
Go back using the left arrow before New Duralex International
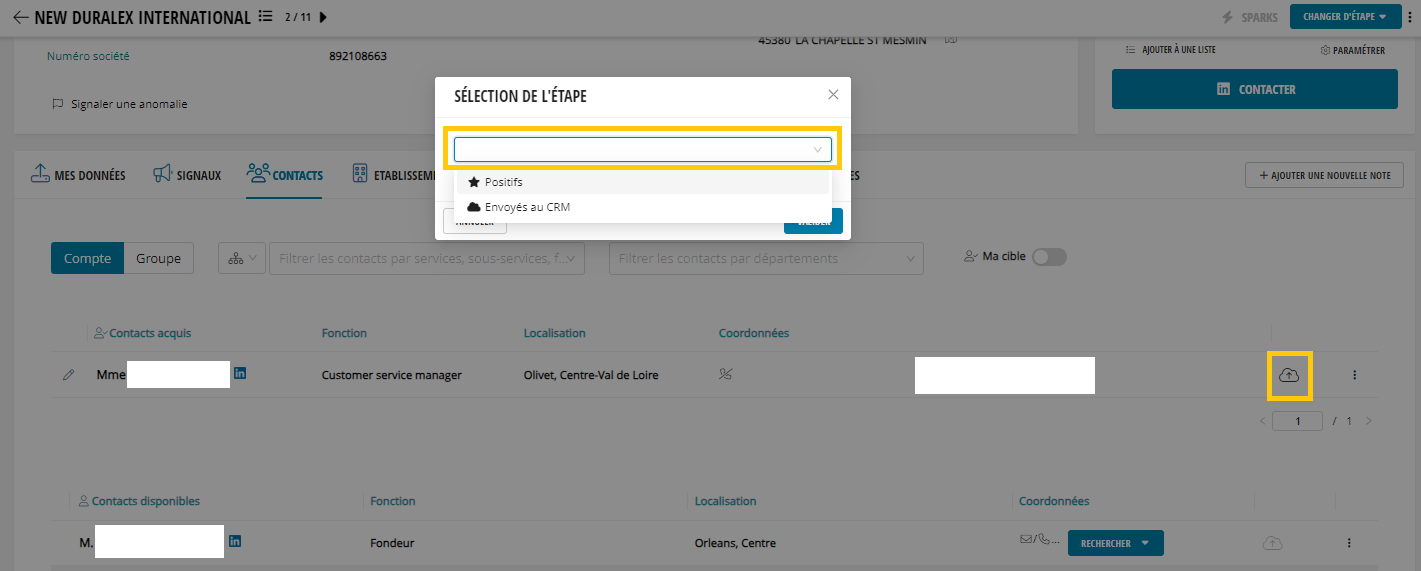pyautogui.click(x=20, y=17)
